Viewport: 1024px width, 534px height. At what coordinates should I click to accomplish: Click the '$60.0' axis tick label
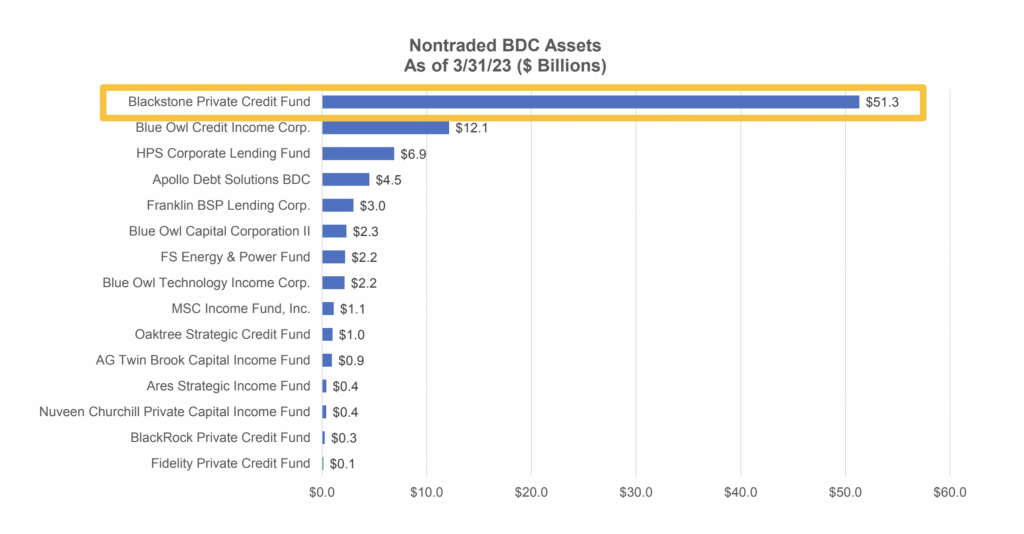point(950,492)
